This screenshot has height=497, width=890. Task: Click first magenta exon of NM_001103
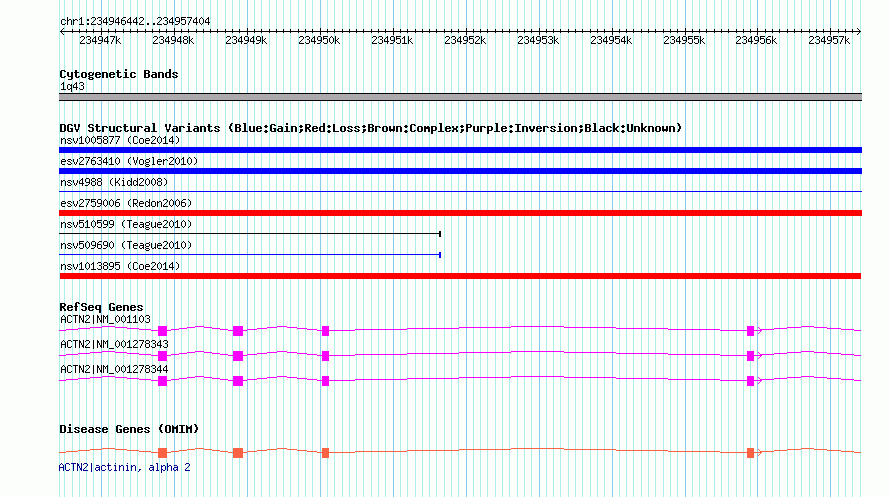click(x=162, y=331)
